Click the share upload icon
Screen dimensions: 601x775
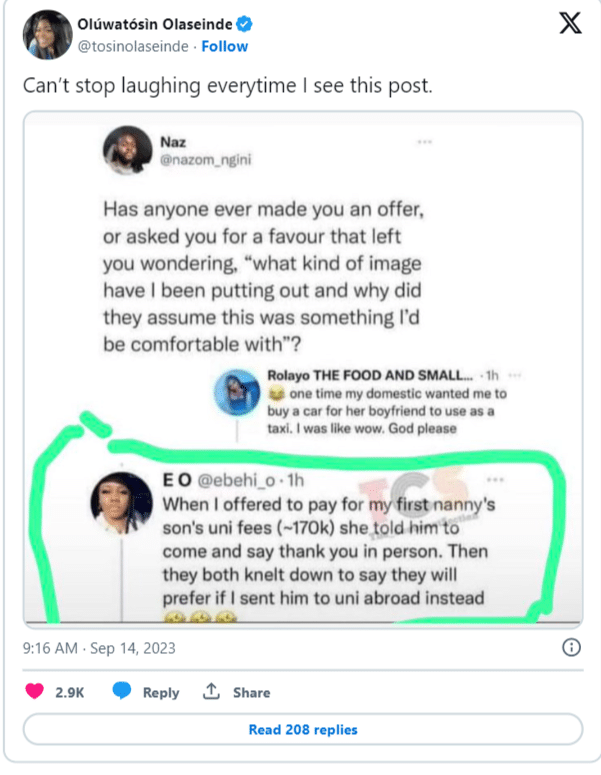[211, 692]
